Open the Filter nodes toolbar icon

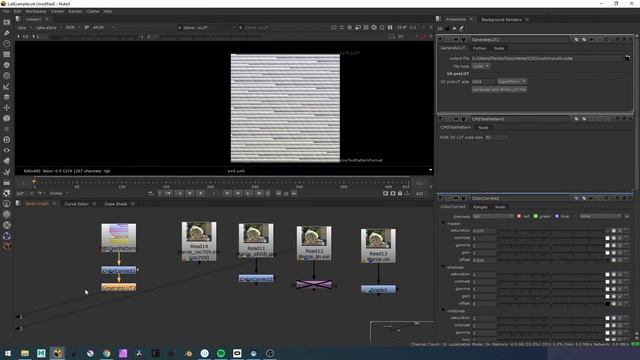7,76
